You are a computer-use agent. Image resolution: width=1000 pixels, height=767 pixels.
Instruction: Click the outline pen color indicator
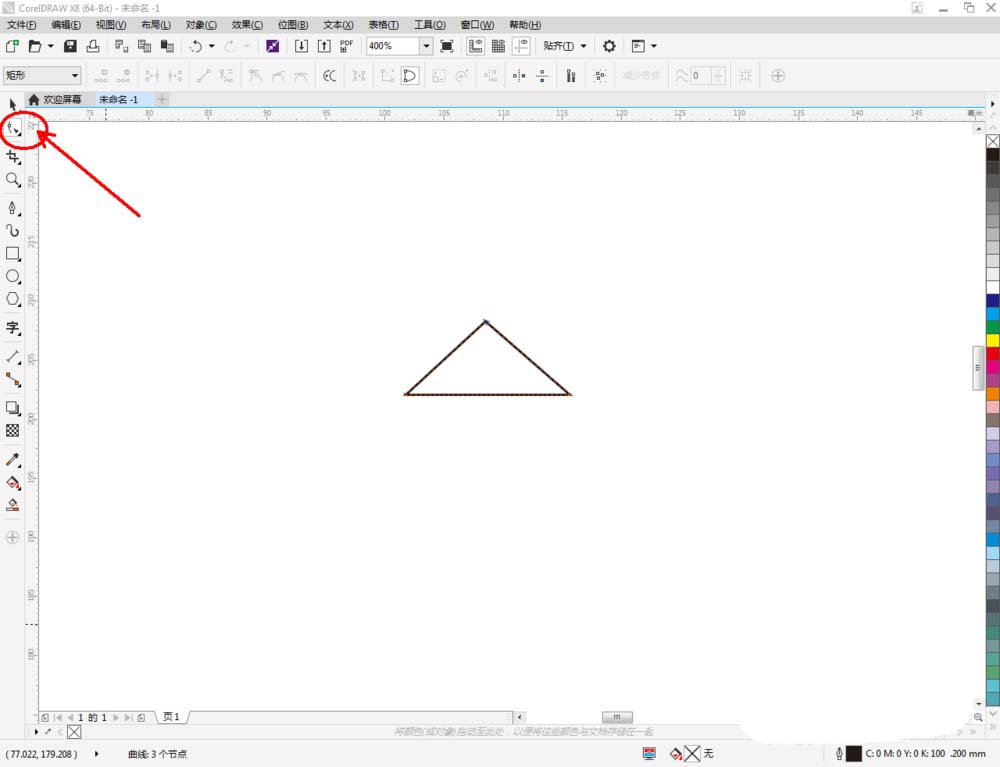pyautogui.click(x=853, y=754)
